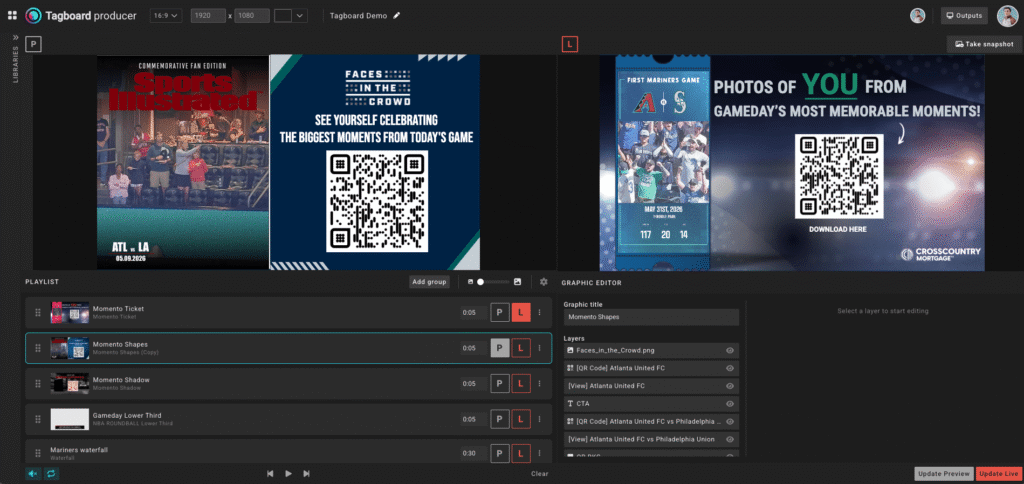The width and height of the screenshot is (1024, 484).
Task: Select the Faces_in_the_Crowd.png layer
Action: point(651,350)
